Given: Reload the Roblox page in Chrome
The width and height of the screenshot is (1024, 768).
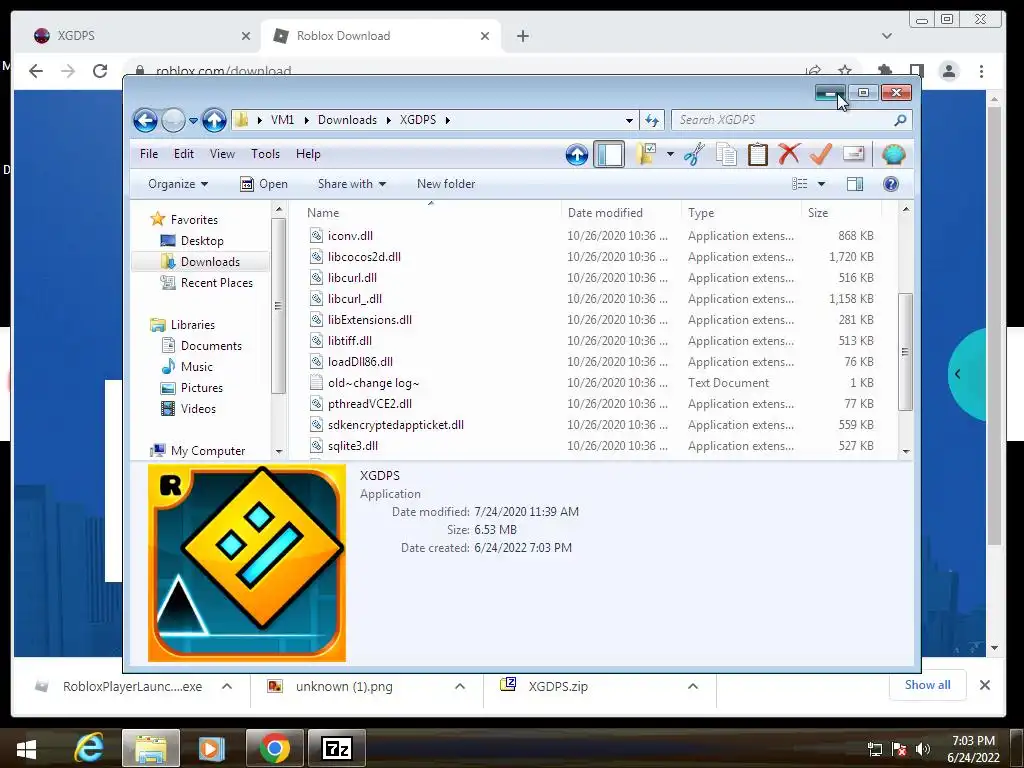Looking at the screenshot, I should coord(100,71).
